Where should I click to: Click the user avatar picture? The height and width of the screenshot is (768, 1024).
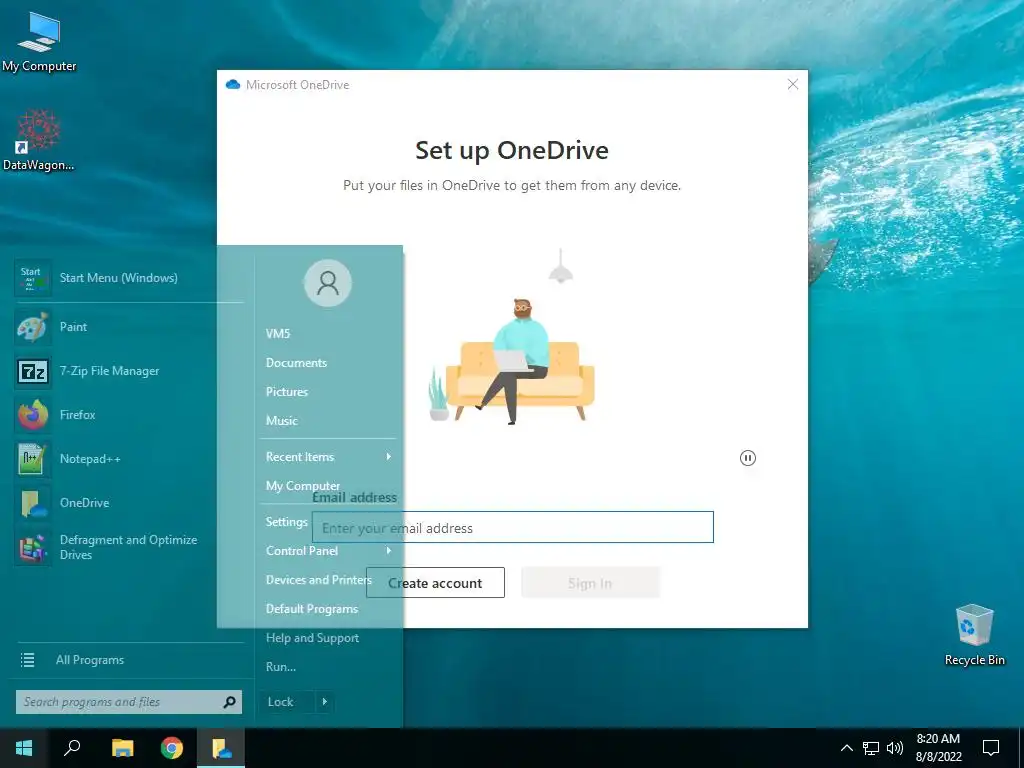point(328,283)
